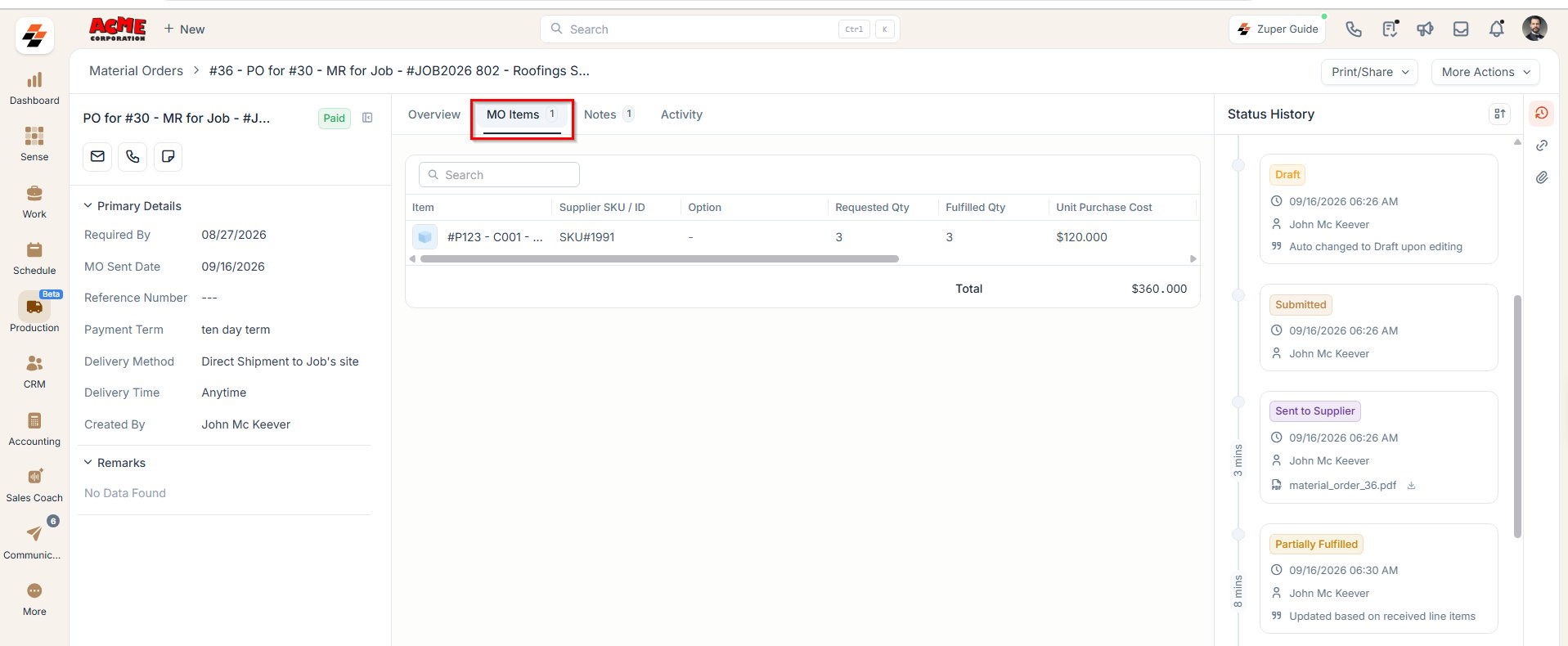This screenshot has height=646, width=1568.
Task: Switch to the Overview tab
Action: point(434,114)
